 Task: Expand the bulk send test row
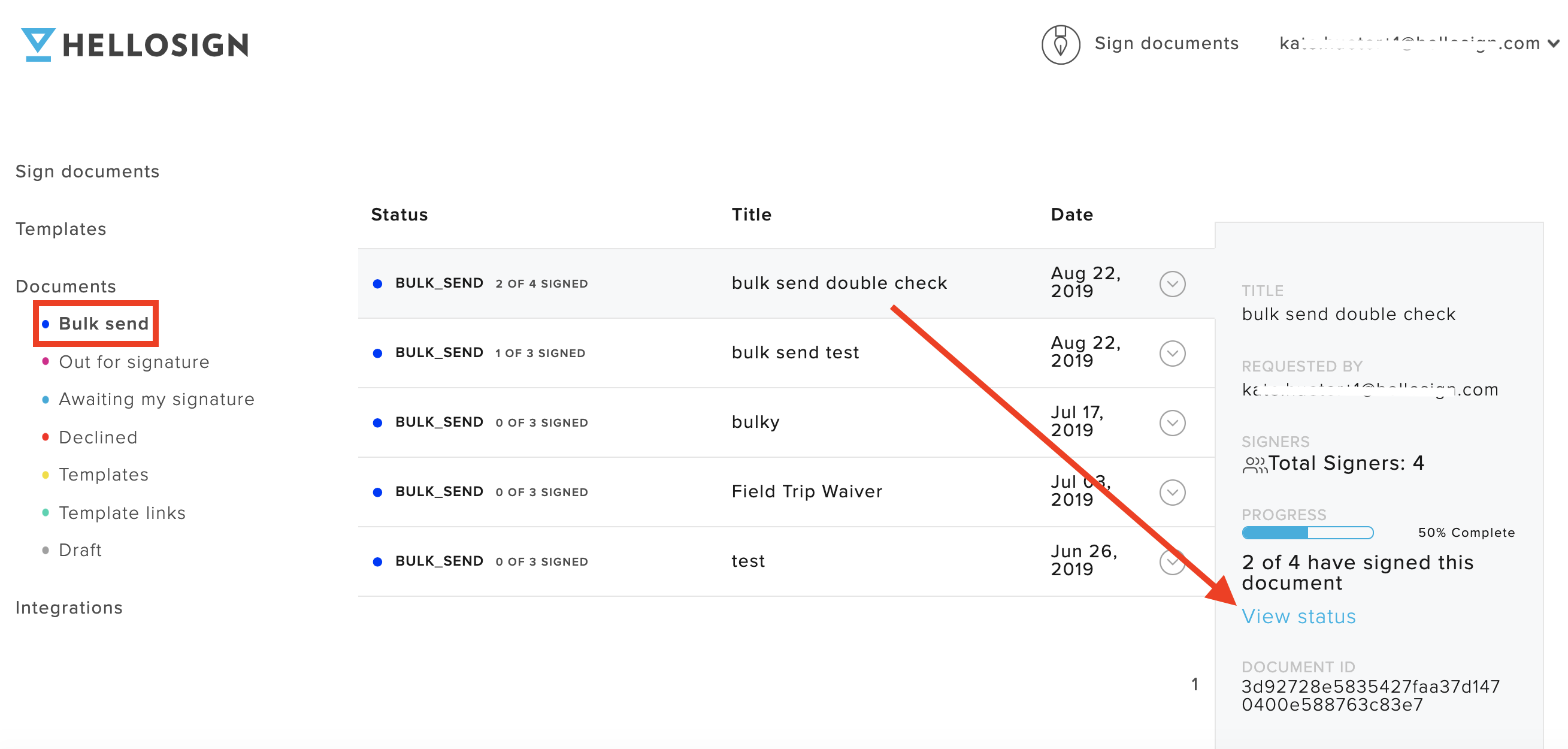coord(1172,353)
